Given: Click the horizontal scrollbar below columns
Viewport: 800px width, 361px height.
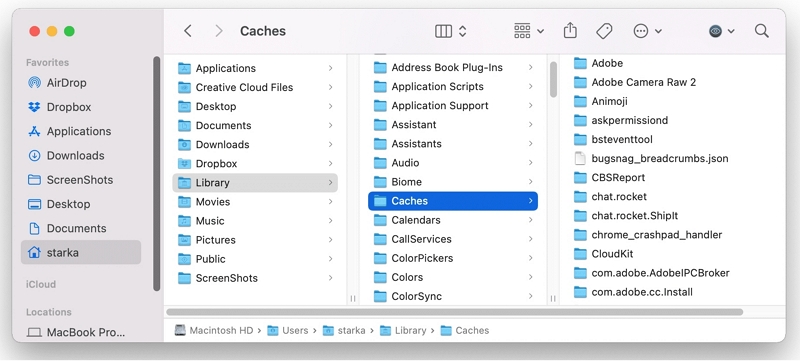Looking at the screenshot, I should pyautogui.click(x=455, y=312).
